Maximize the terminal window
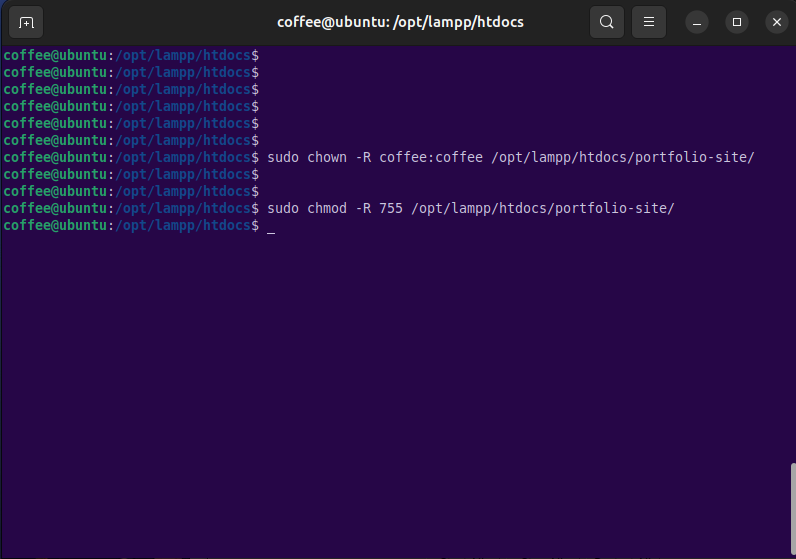This screenshot has height=559, width=796. 737,22
